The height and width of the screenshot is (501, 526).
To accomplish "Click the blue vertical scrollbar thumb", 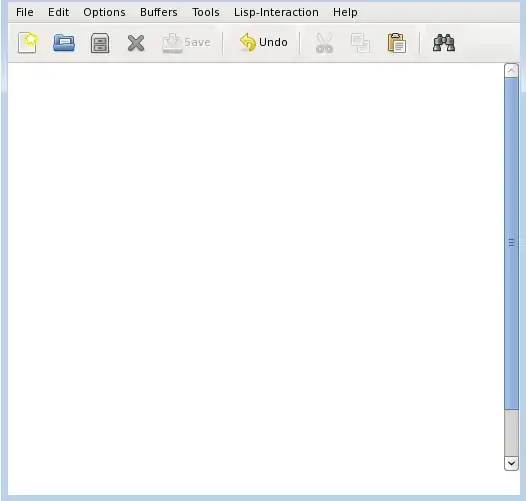I will 511,244.
